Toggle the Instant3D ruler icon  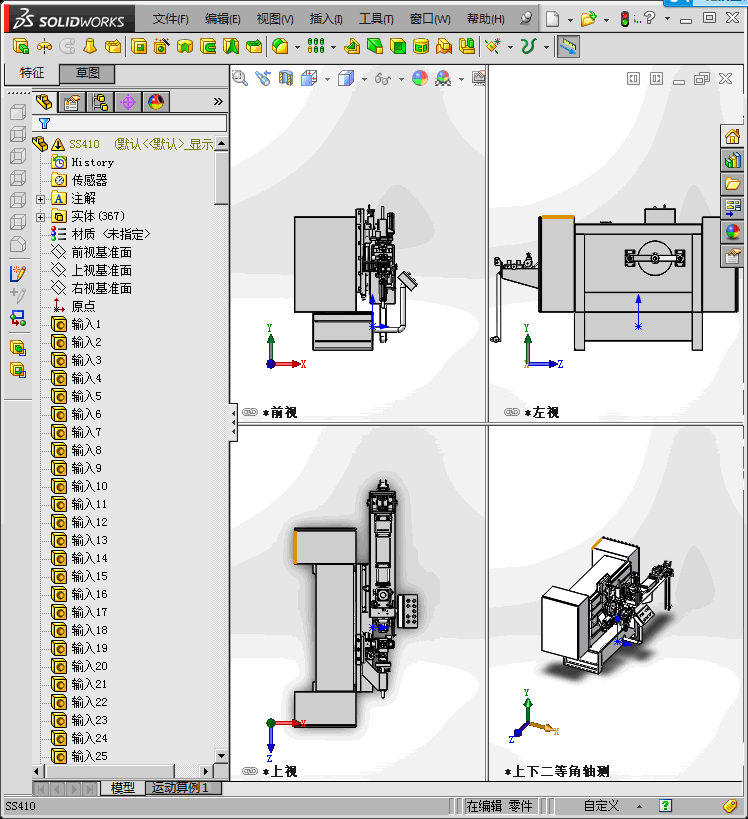[x=568, y=47]
